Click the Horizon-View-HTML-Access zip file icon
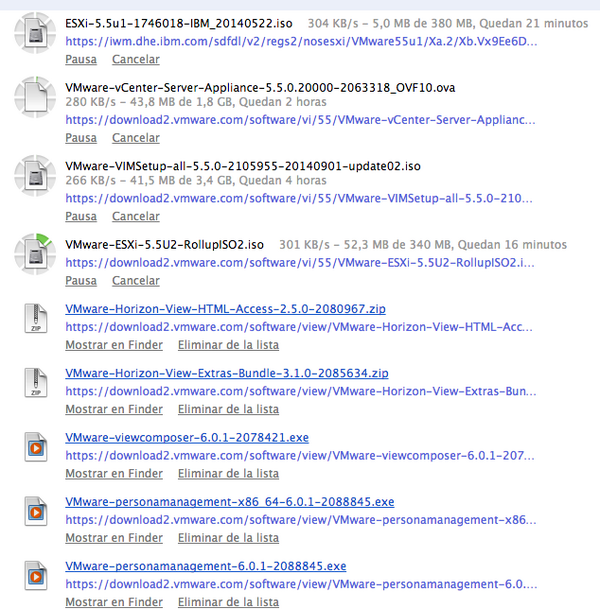The image size is (600, 609). point(36,318)
